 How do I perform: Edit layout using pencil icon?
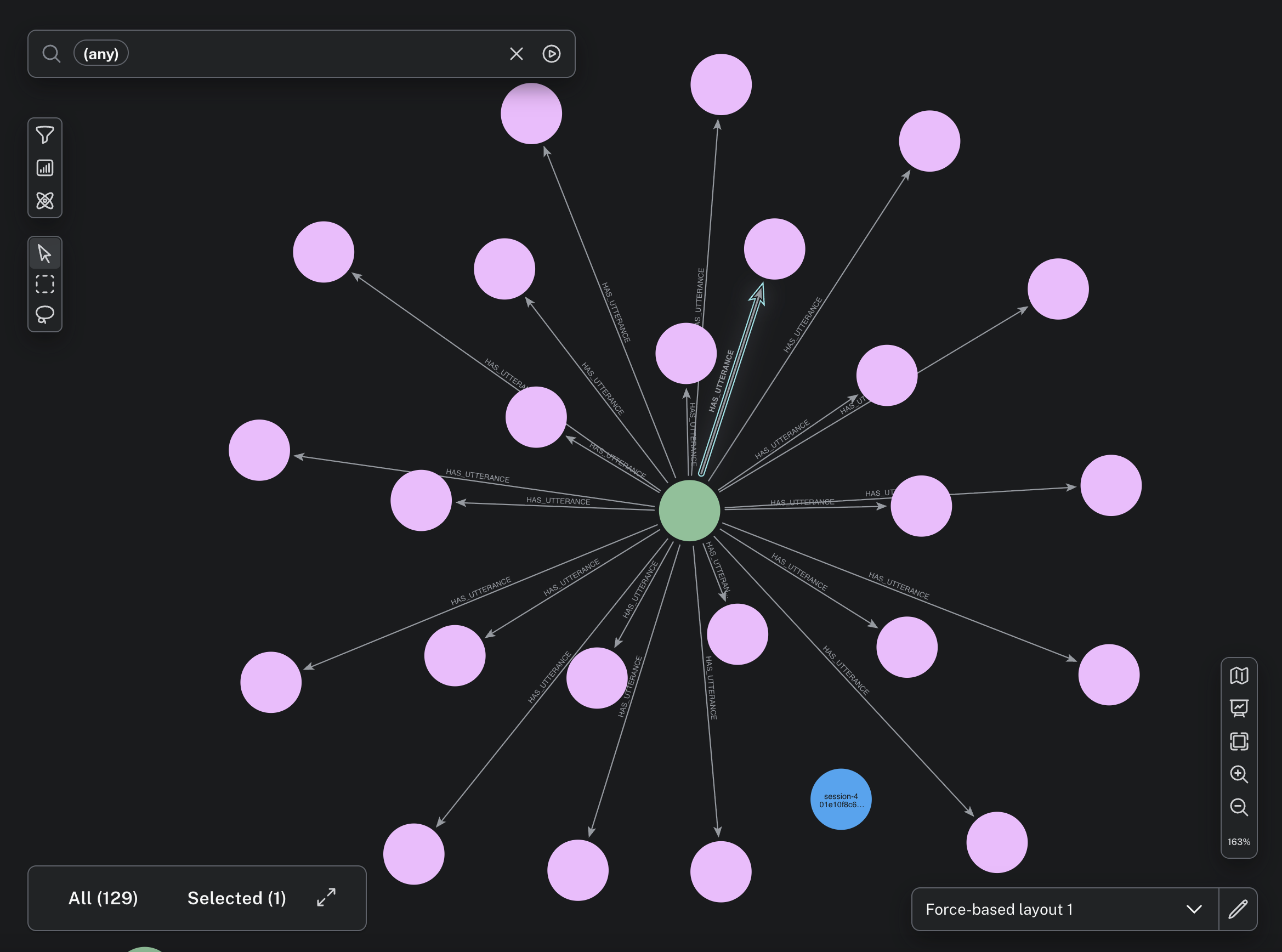[1238, 909]
